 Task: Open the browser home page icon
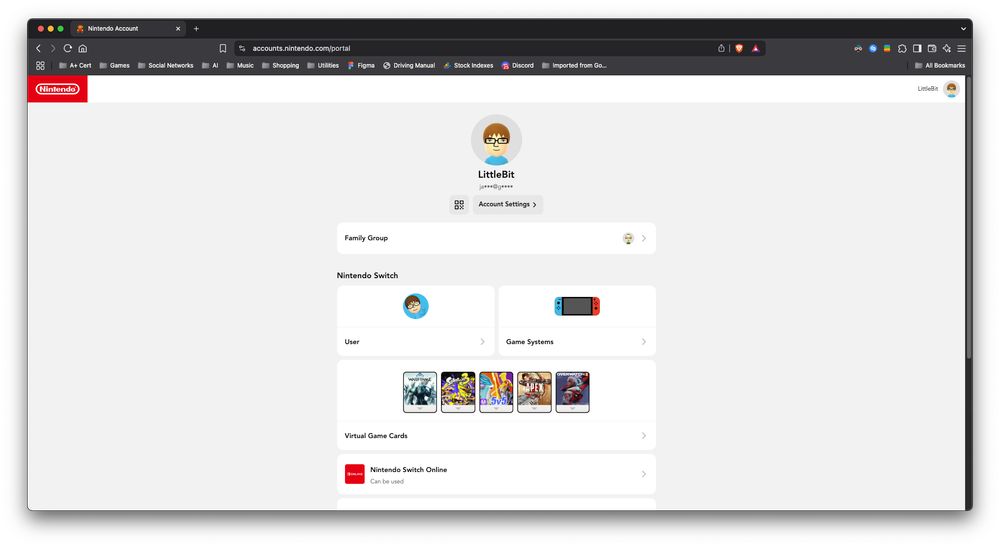click(83, 48)
